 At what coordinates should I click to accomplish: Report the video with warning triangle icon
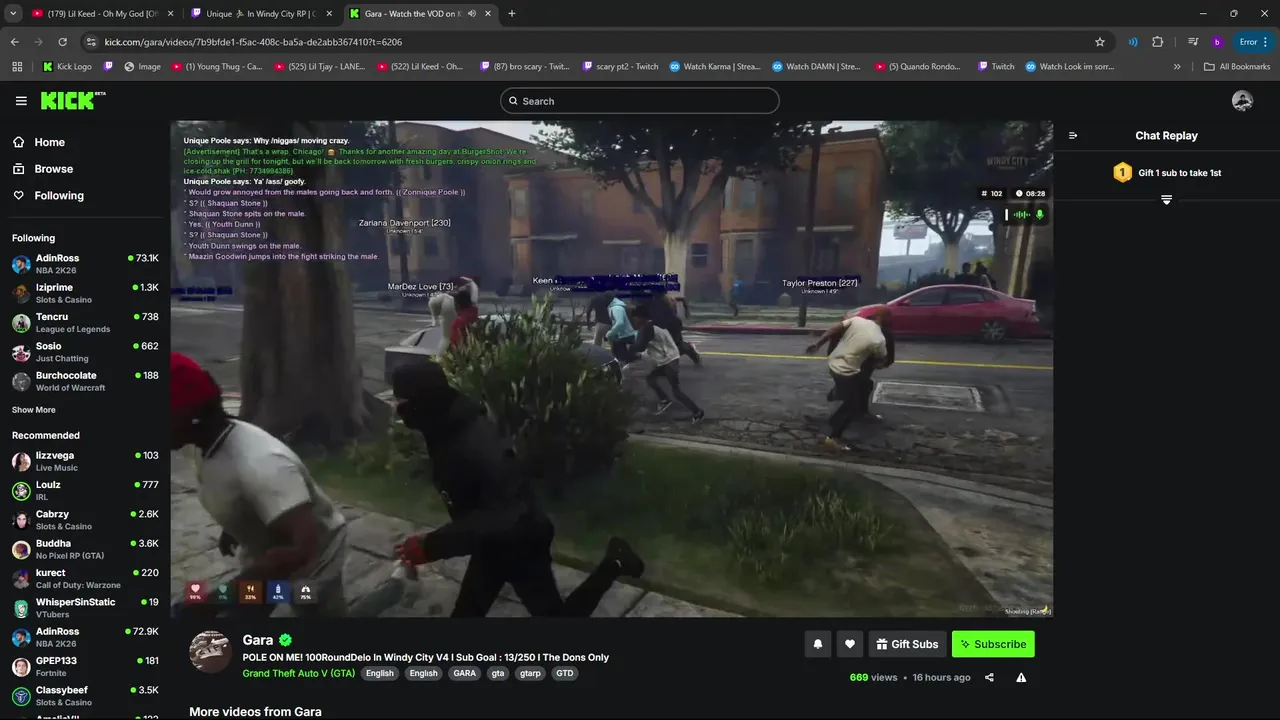pos(1021,677)
